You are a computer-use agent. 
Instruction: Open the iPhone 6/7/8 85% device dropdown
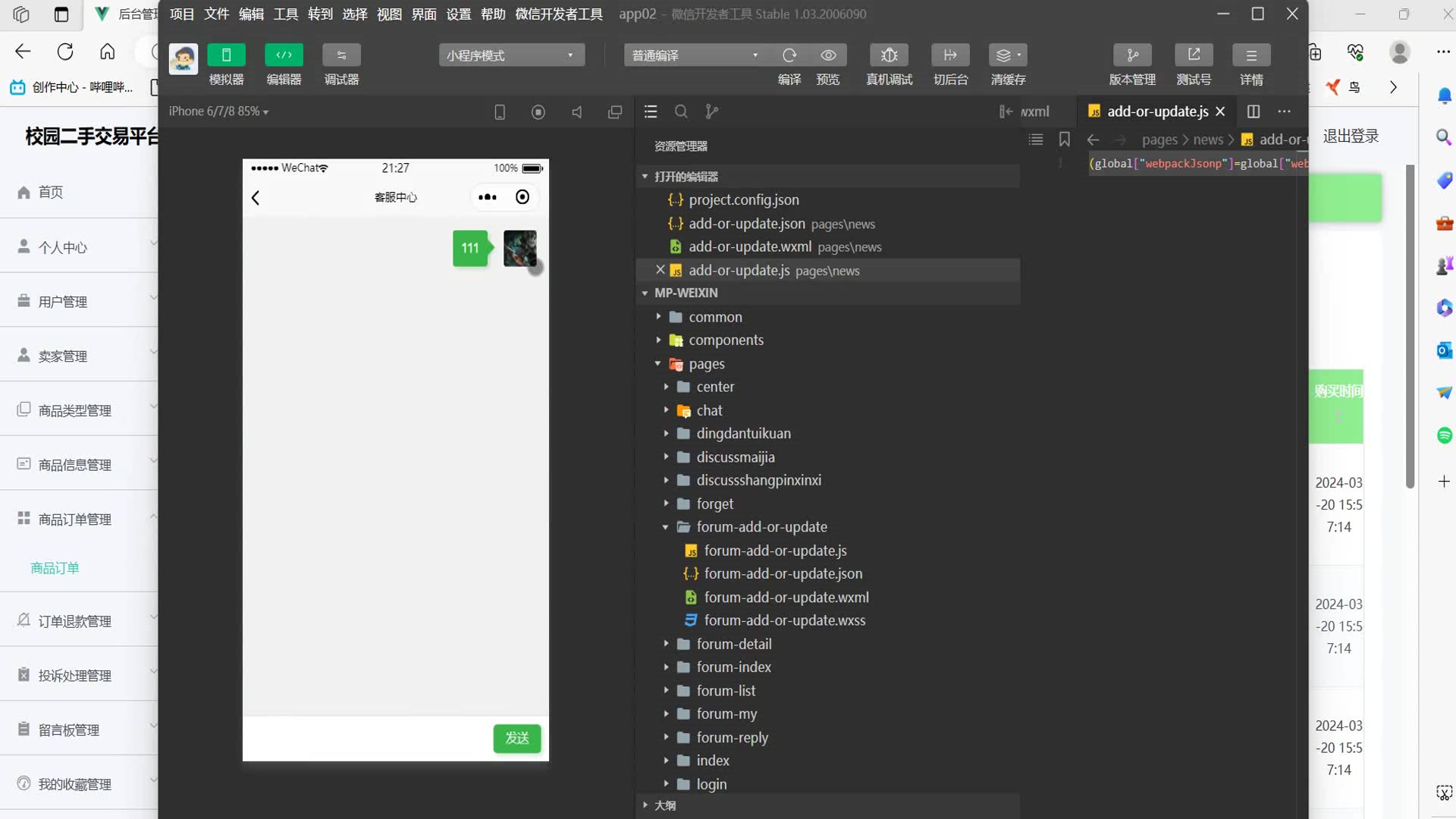218,111
